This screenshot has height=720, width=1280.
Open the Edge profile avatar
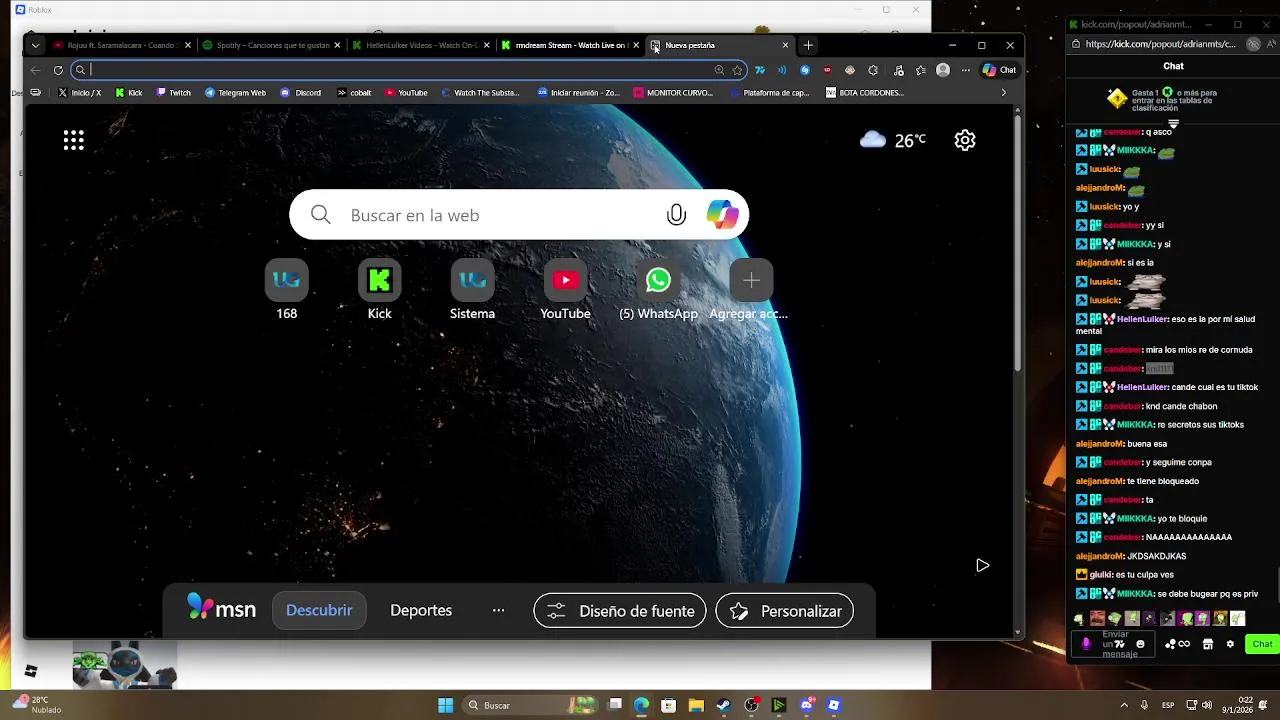click(x=943, y=70)
